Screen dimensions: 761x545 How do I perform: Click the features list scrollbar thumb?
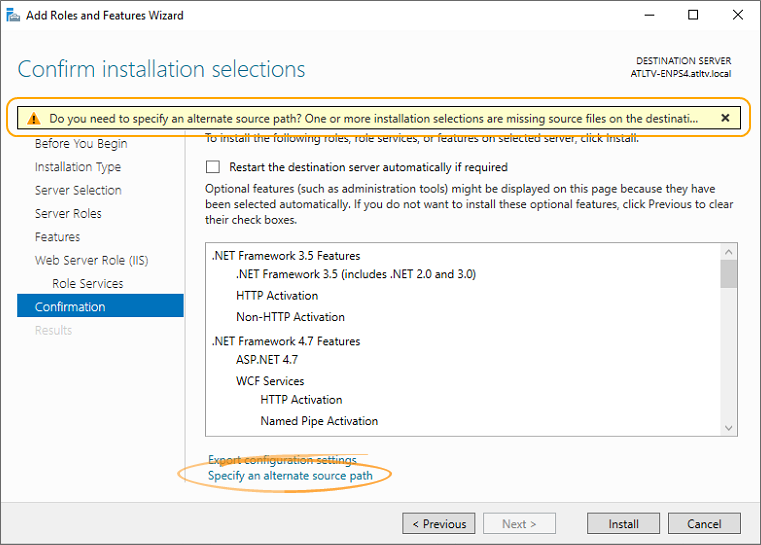[728, 274]
